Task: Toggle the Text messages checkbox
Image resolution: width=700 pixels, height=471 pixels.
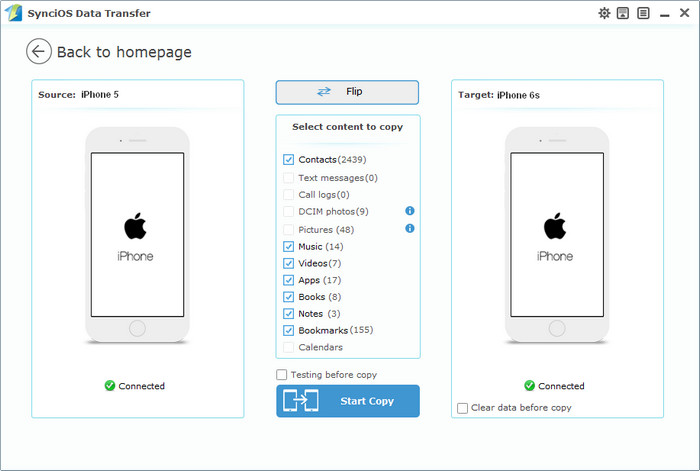Action: pyautogui.click(x=288, y=178)
